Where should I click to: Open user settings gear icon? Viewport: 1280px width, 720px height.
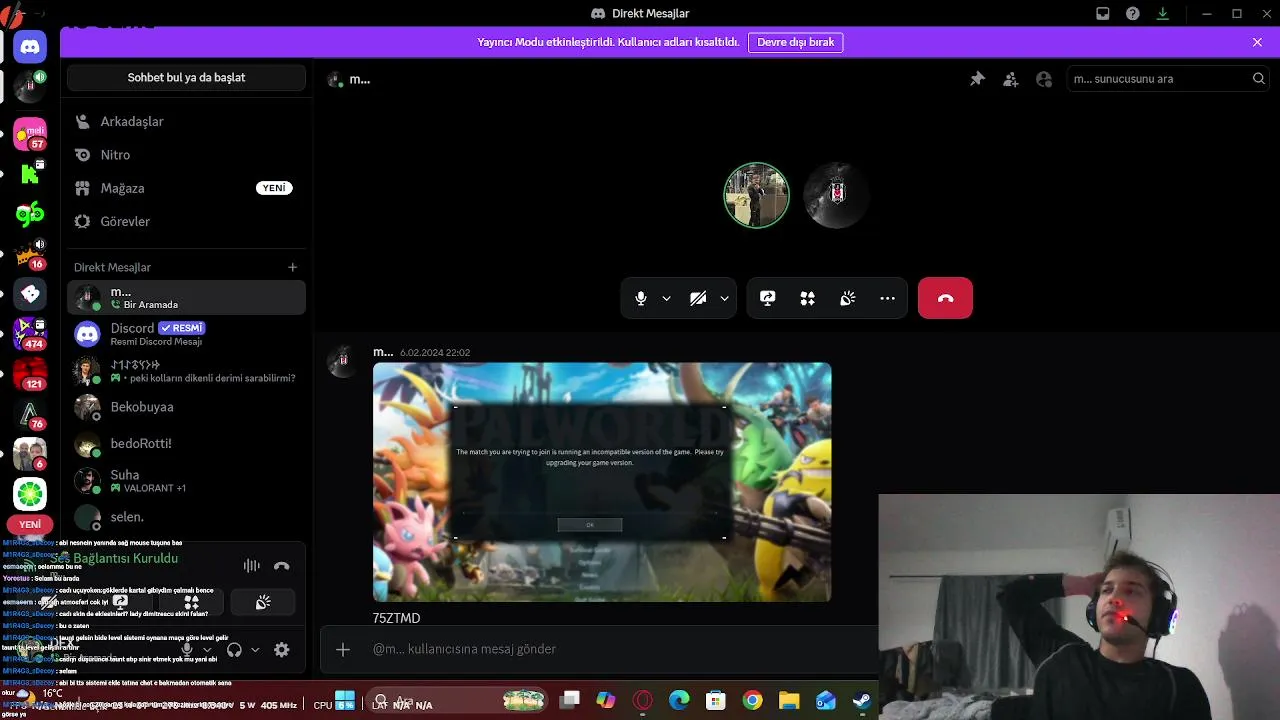tap(282, 650)
